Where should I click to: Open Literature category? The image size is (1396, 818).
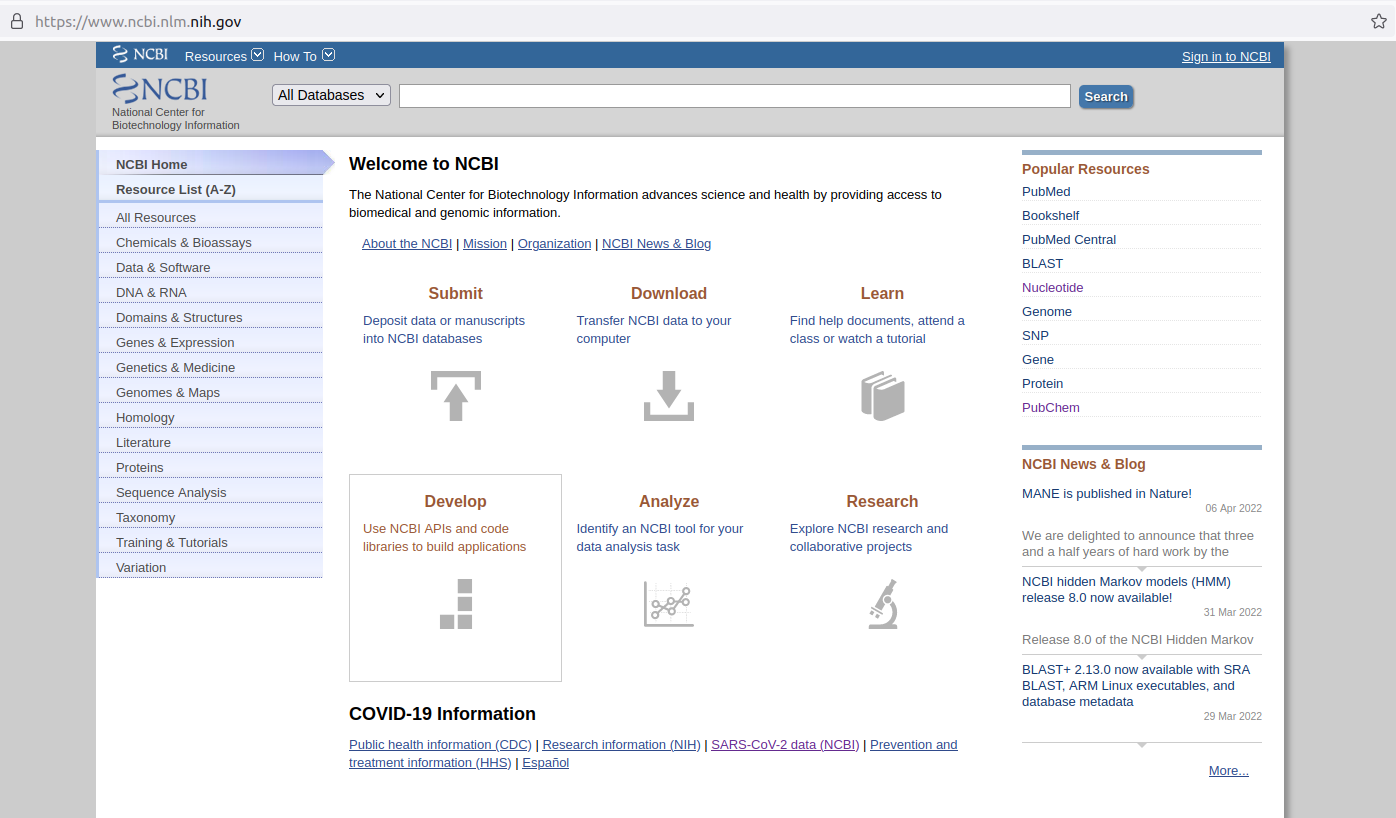click(x=210, y=442)
